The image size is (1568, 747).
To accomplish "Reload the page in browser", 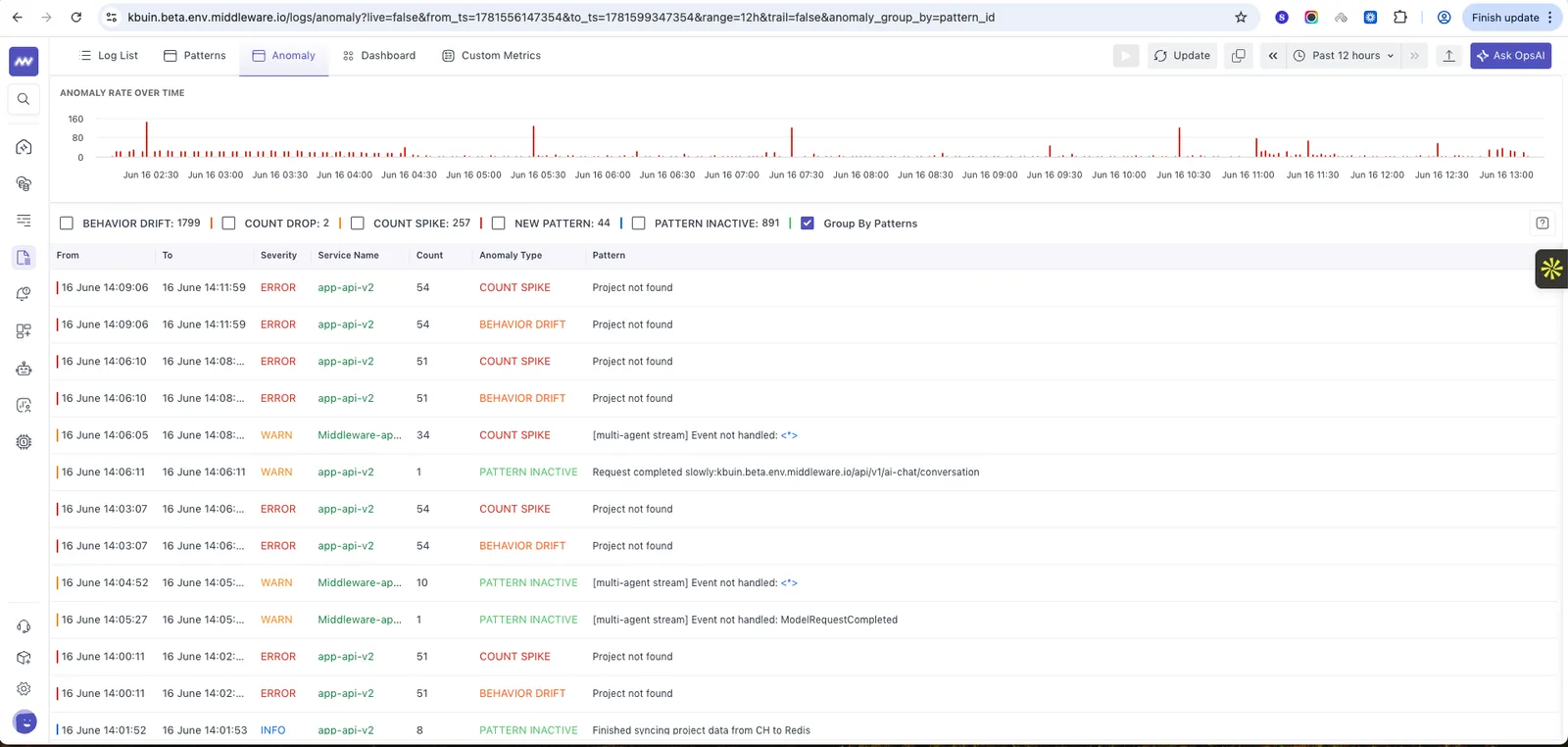I will [76, 18].
